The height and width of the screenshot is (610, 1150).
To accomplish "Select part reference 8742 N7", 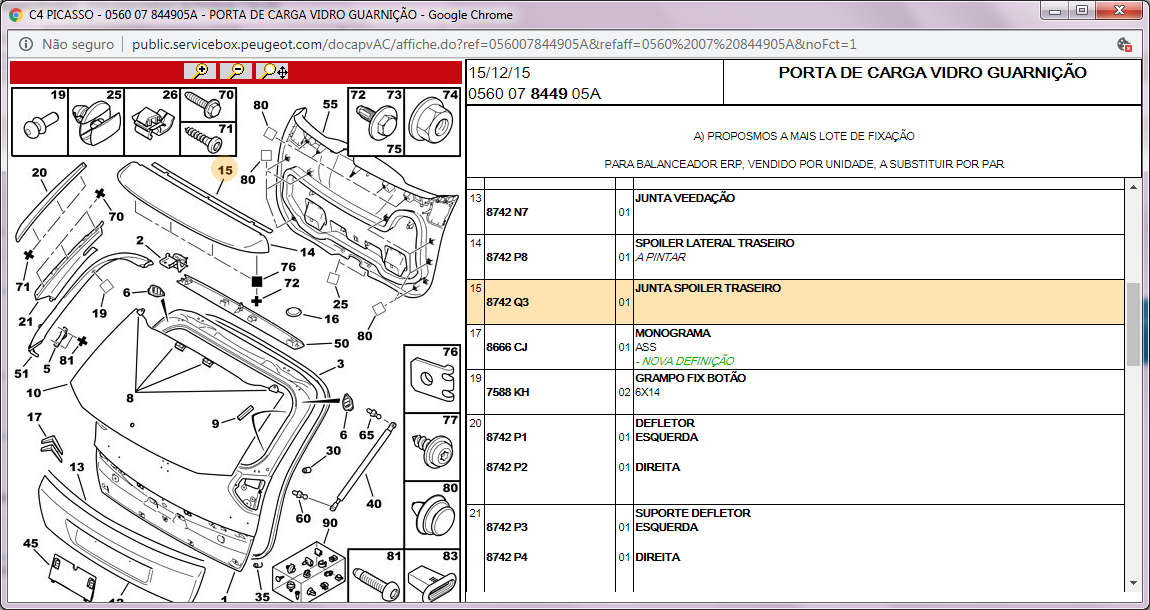I will tap(507, 212).
